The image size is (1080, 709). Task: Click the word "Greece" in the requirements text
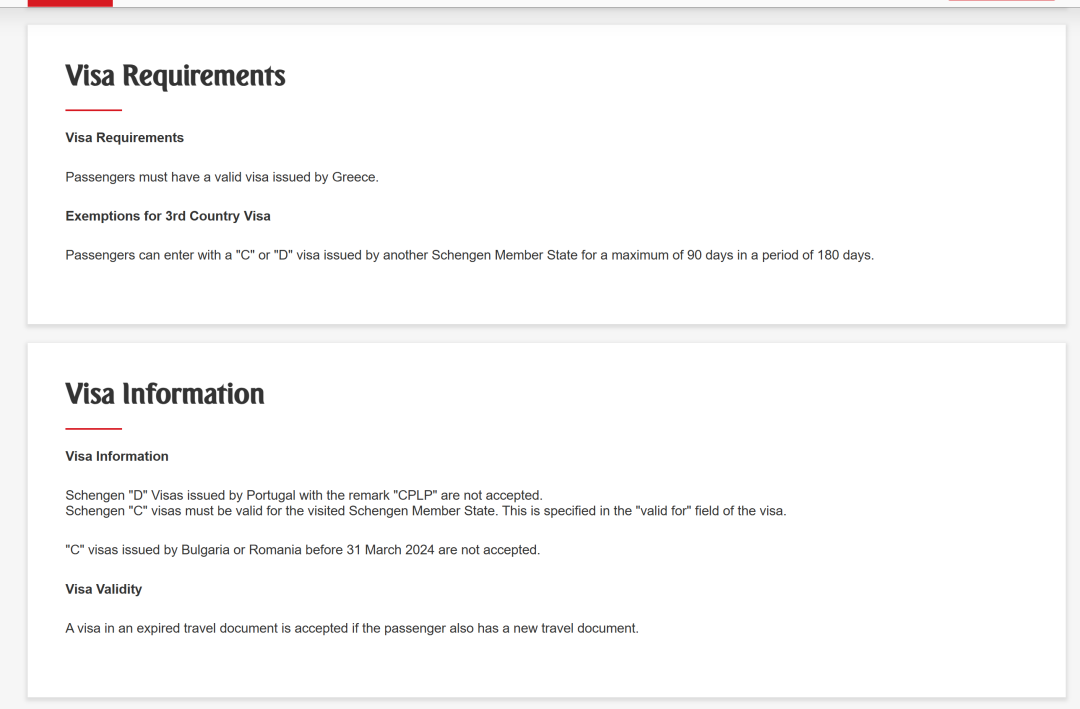354,177
